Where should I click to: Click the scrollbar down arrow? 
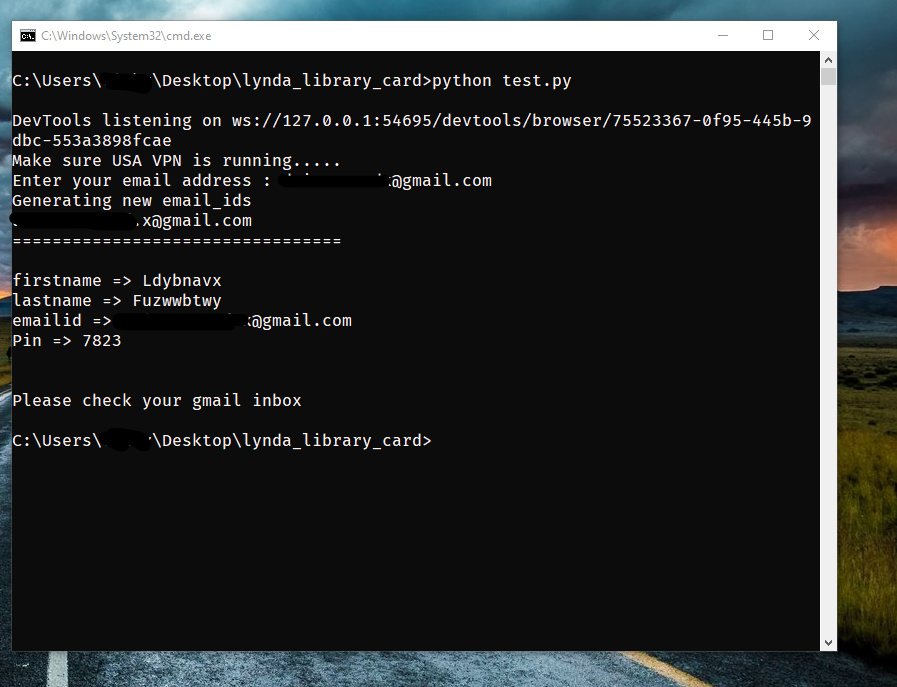pos(828,642)
